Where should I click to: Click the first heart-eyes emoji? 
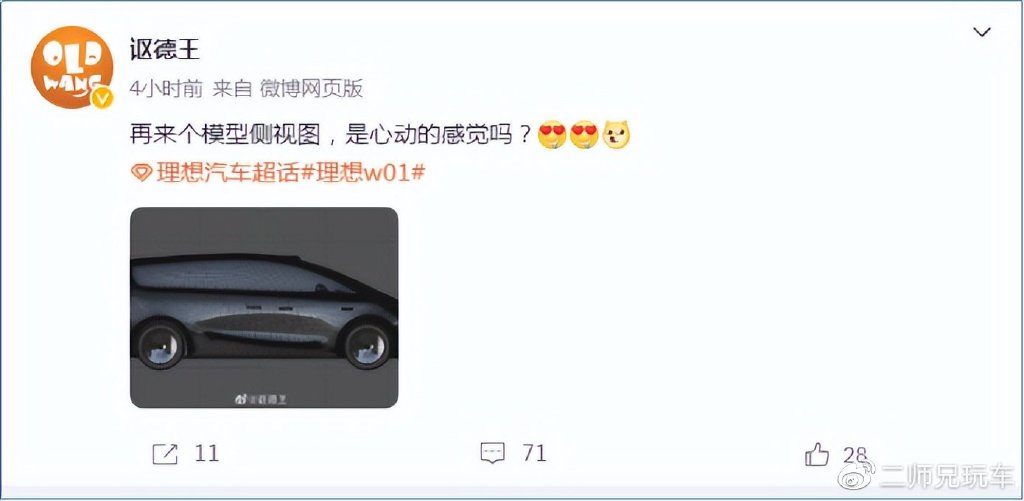pos(552,135)
